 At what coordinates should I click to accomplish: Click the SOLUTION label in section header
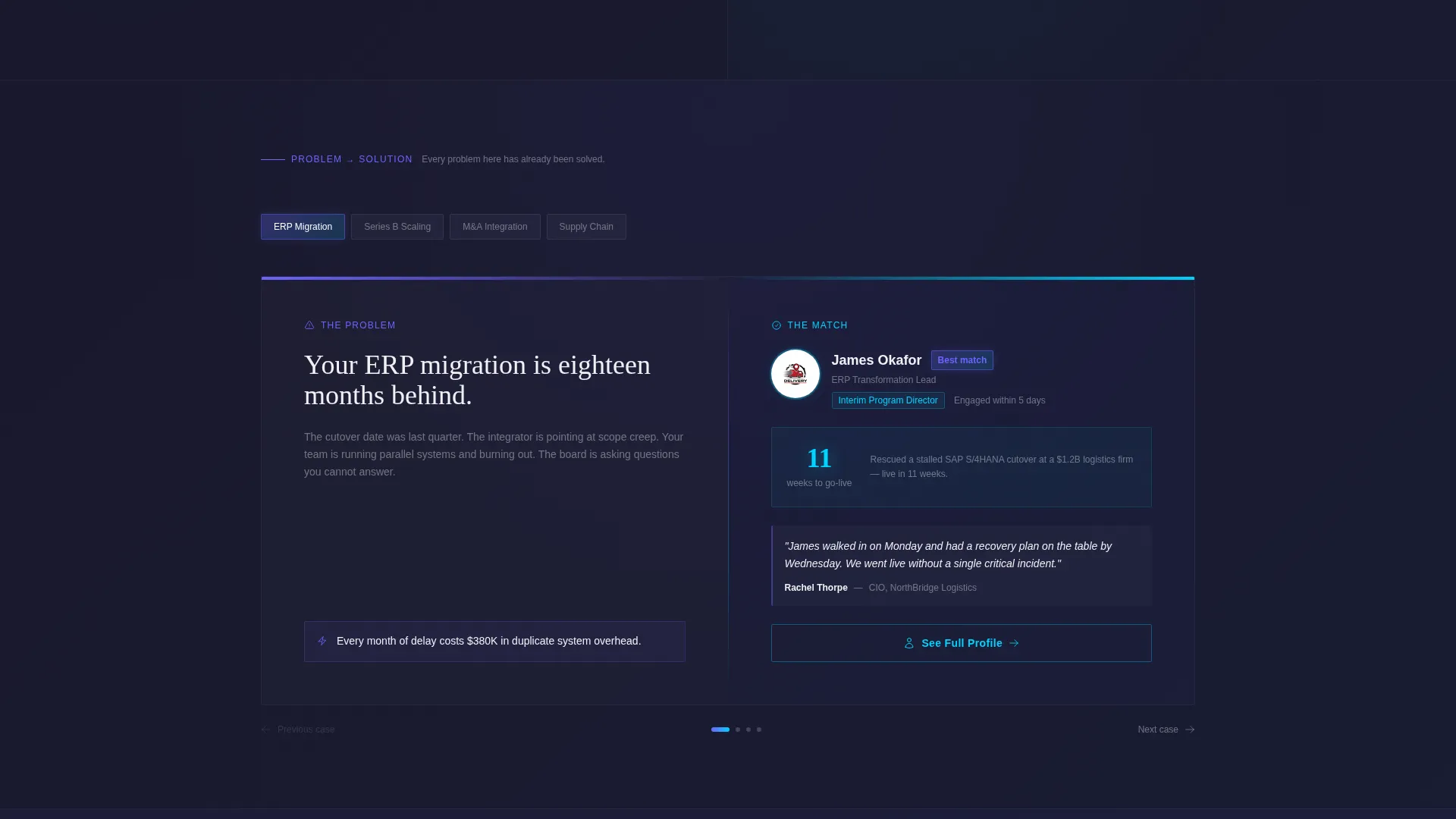coord(385,159)
